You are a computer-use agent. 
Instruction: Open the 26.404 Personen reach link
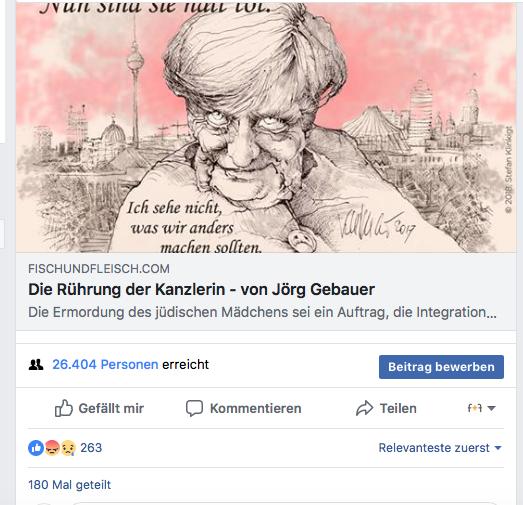pyautogui.click(x=105, y=365)
